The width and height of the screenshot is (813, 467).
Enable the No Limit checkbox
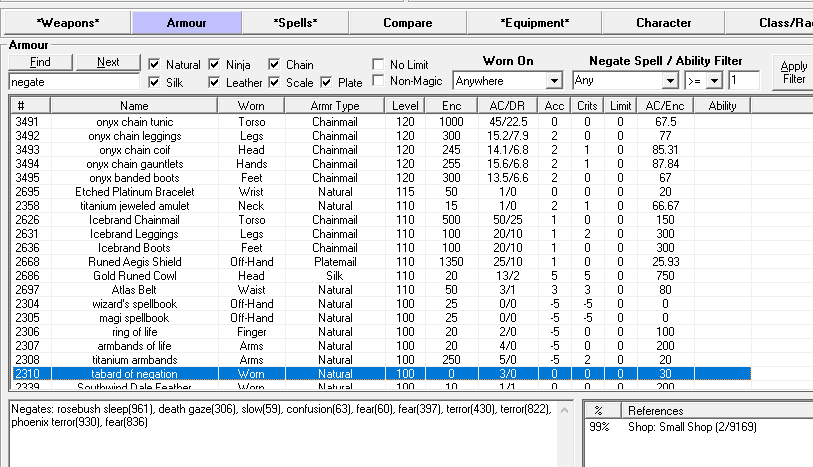(378, 64)
